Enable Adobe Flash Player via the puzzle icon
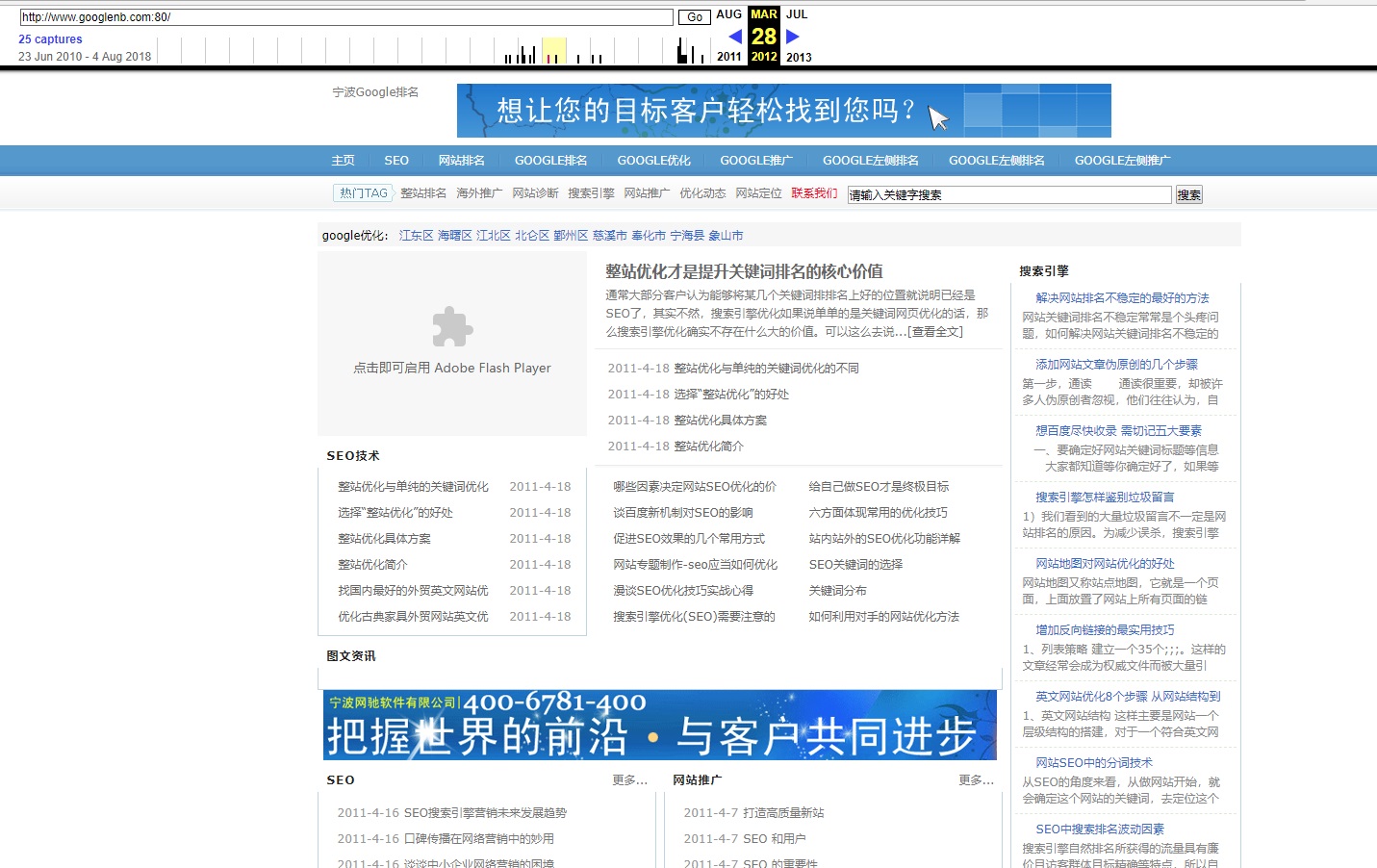 [x=451, y=327]
